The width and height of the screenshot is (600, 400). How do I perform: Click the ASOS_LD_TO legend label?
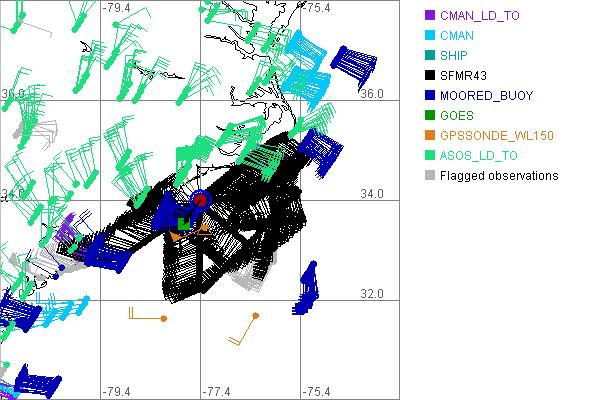[479, 155]
